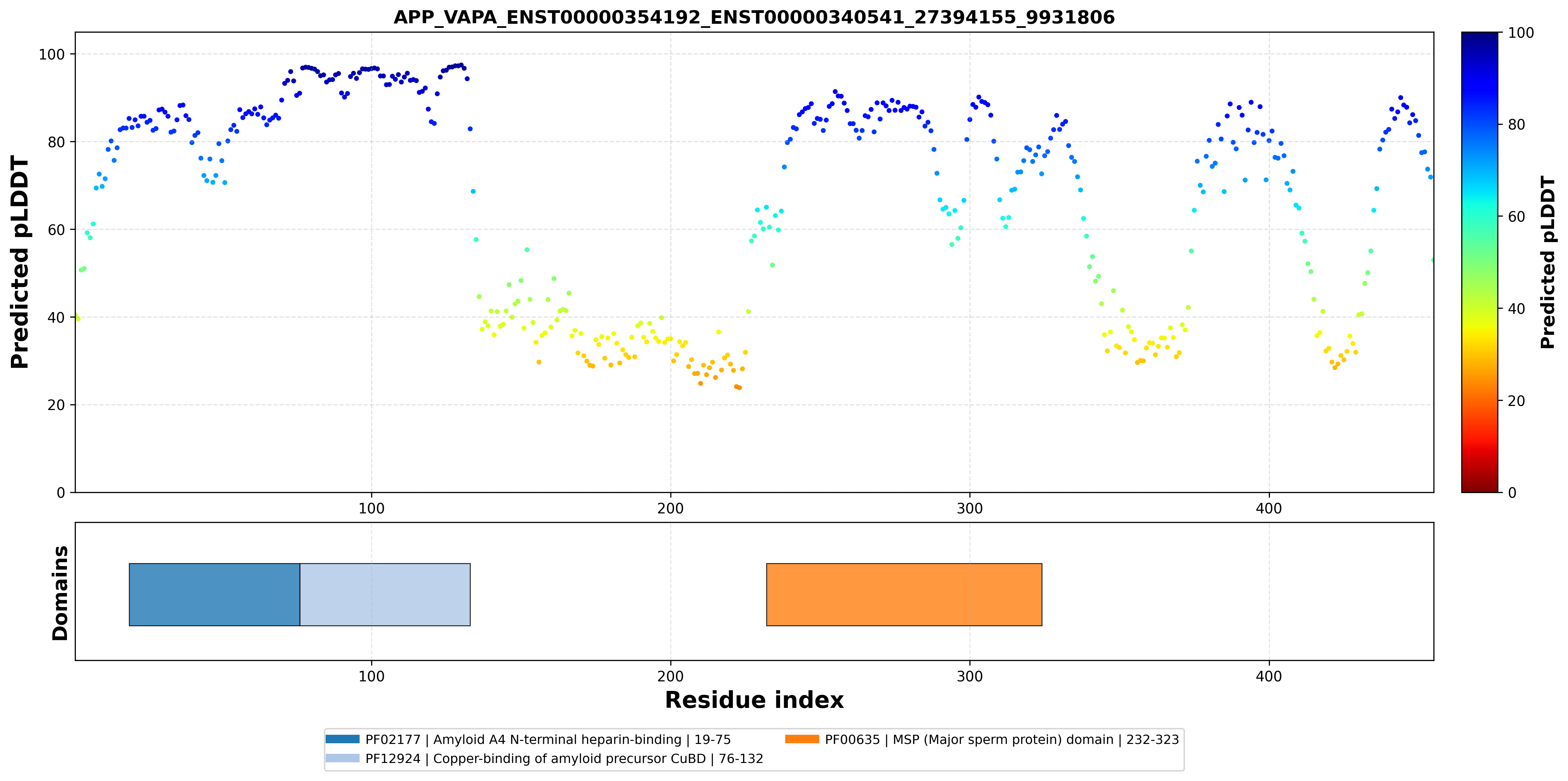1568x781 pixels.
Task: Click the dark blue PF02177 legend swatch
Action: tap(343, 739)
